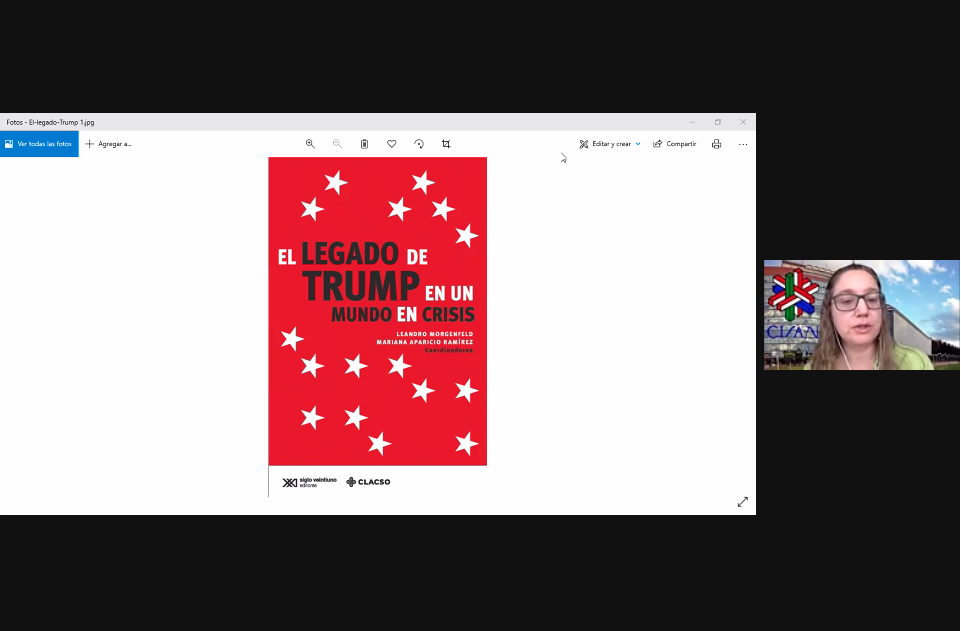
Task: Rotate the photo using the rotate icon
Action: (419, 144)
